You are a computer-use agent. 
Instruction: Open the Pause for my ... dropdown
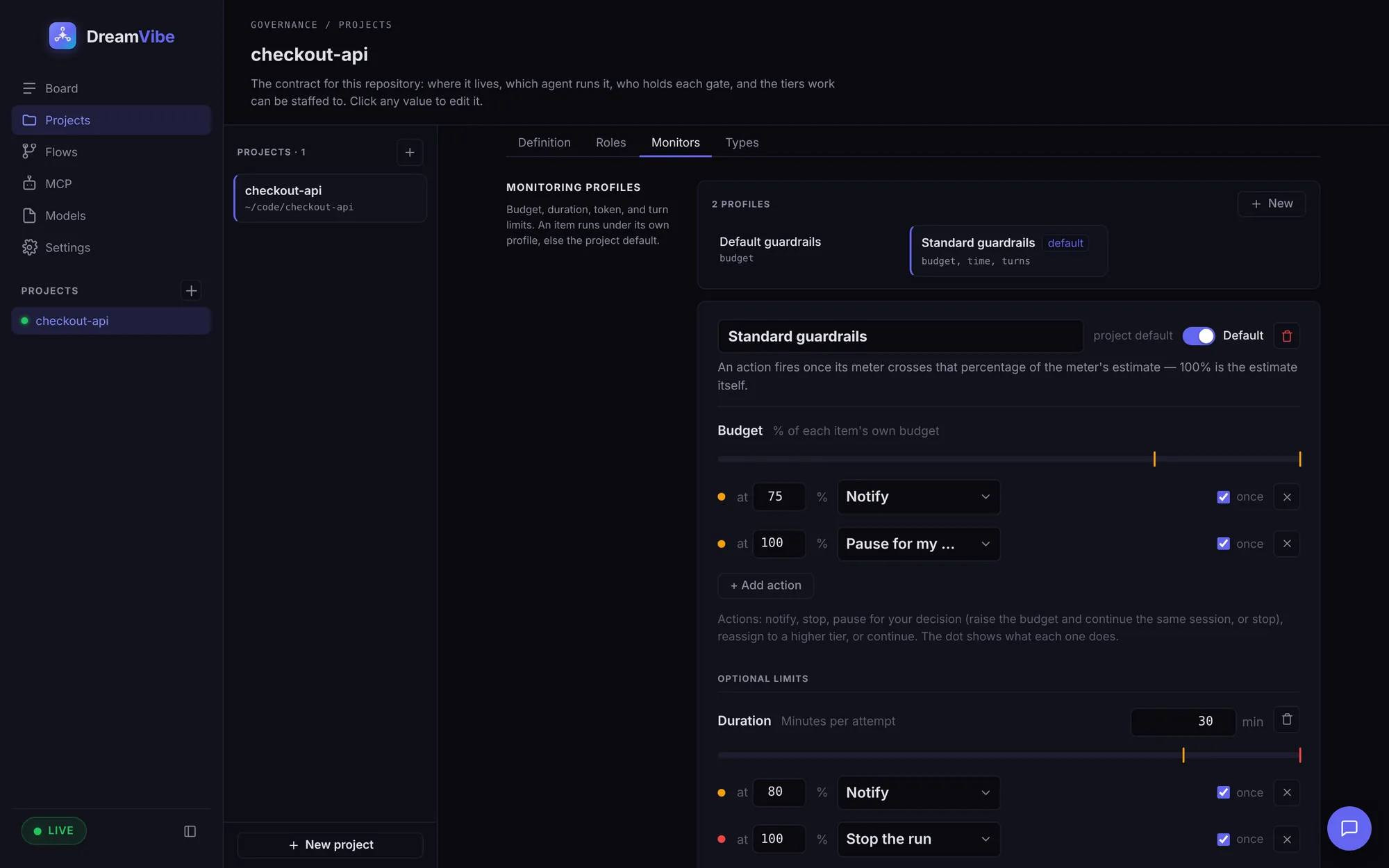point(918,544)
